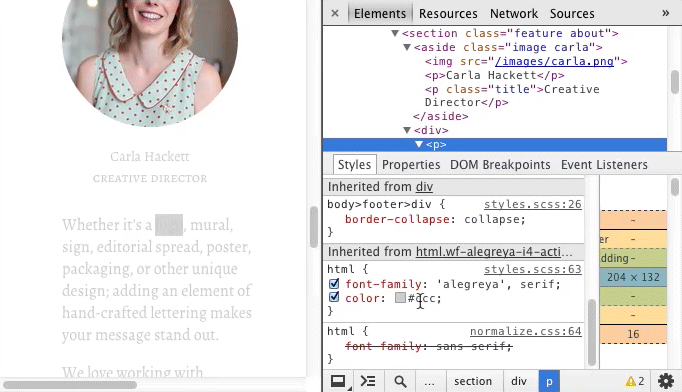Select p in the breadcrumb bar
682x392 pixels.
point(549,381)
